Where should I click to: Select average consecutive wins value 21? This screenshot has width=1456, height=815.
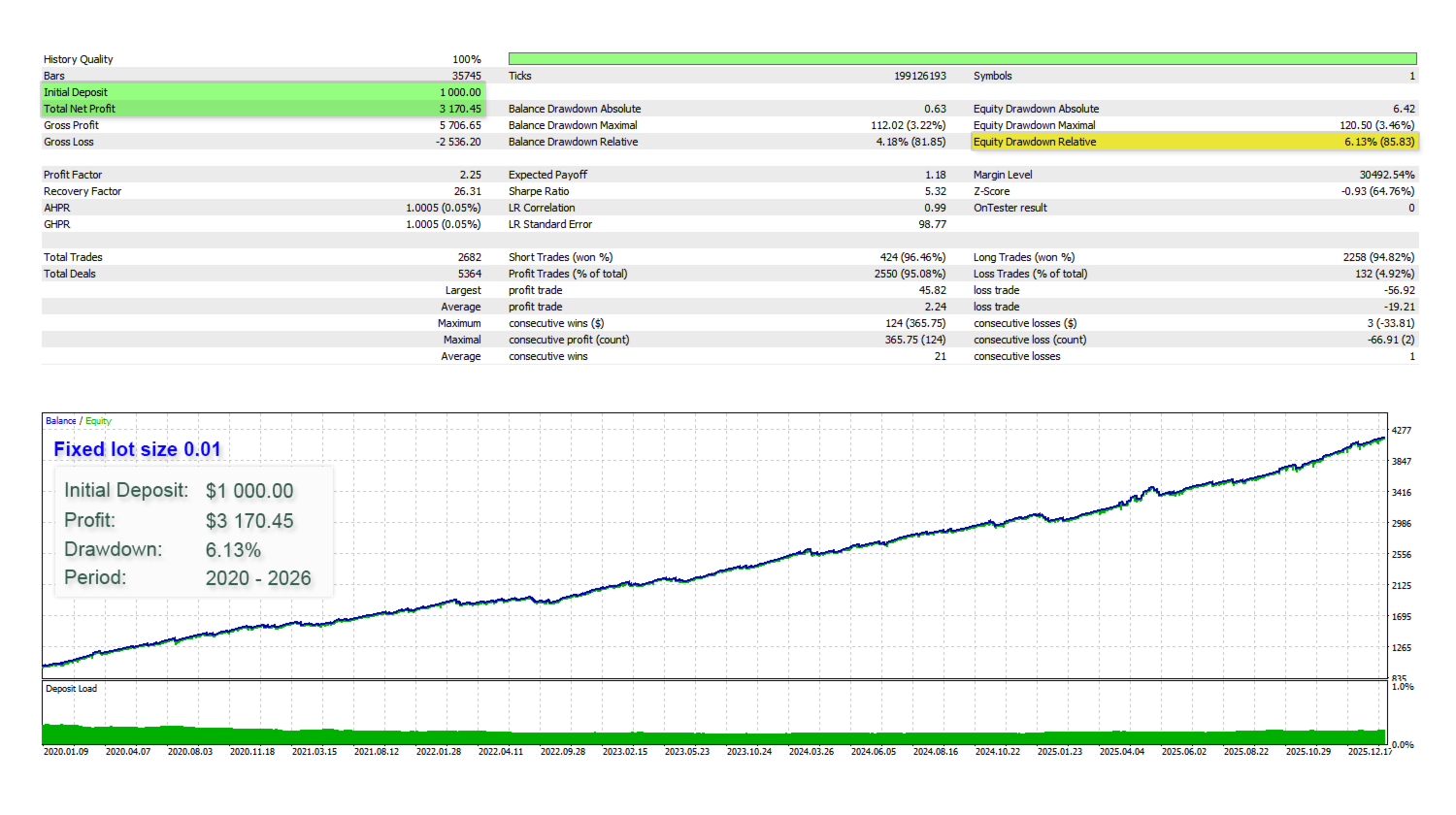[940, 356]
